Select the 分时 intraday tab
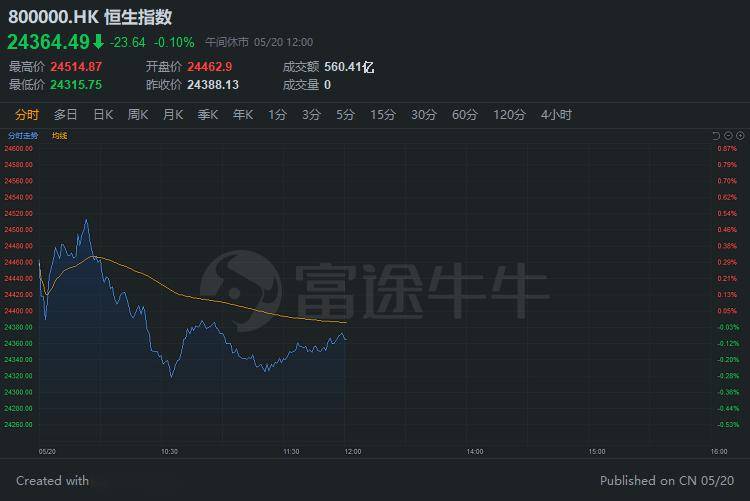Screen dimensions: 750x501 [27, 115]
